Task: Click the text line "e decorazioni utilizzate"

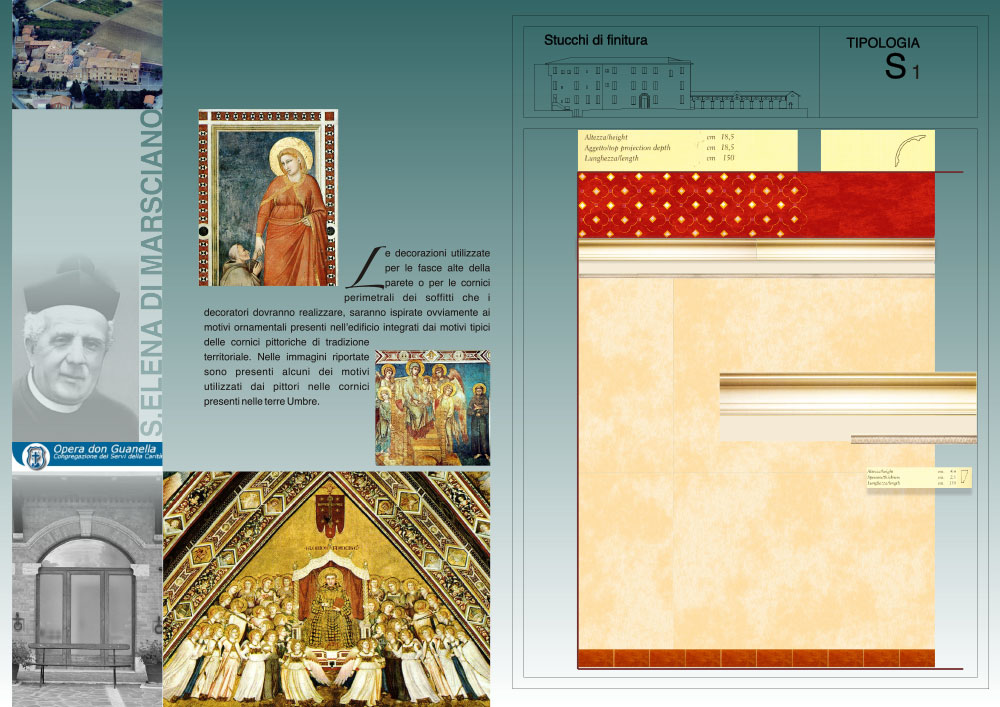Action: [438, 253]
